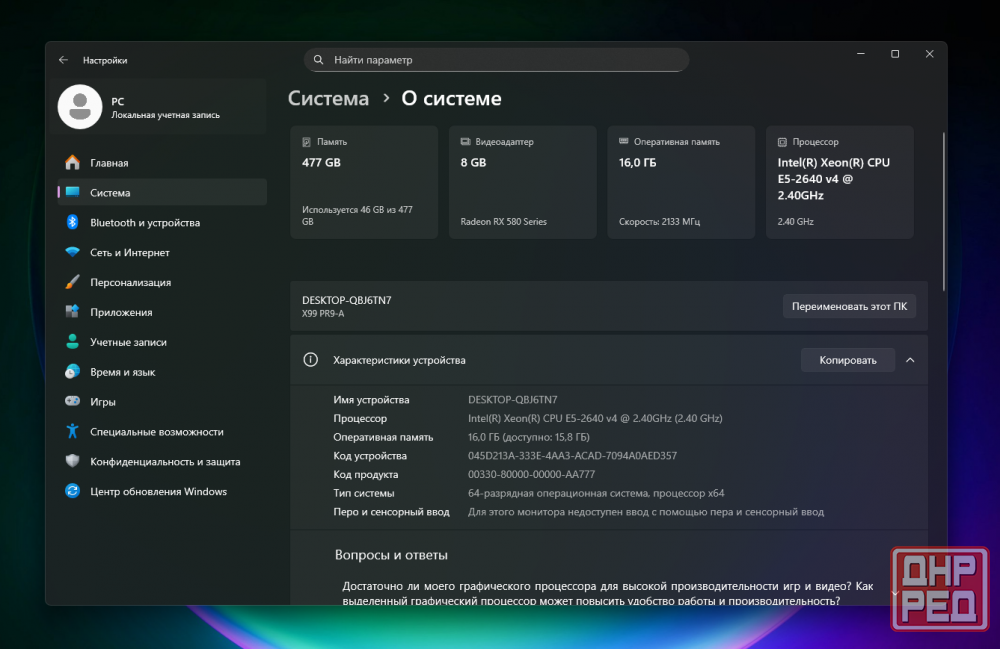Screen dimensions: 1000x649
Task: Click the Система monitor icon
Action: coord(73,193)
